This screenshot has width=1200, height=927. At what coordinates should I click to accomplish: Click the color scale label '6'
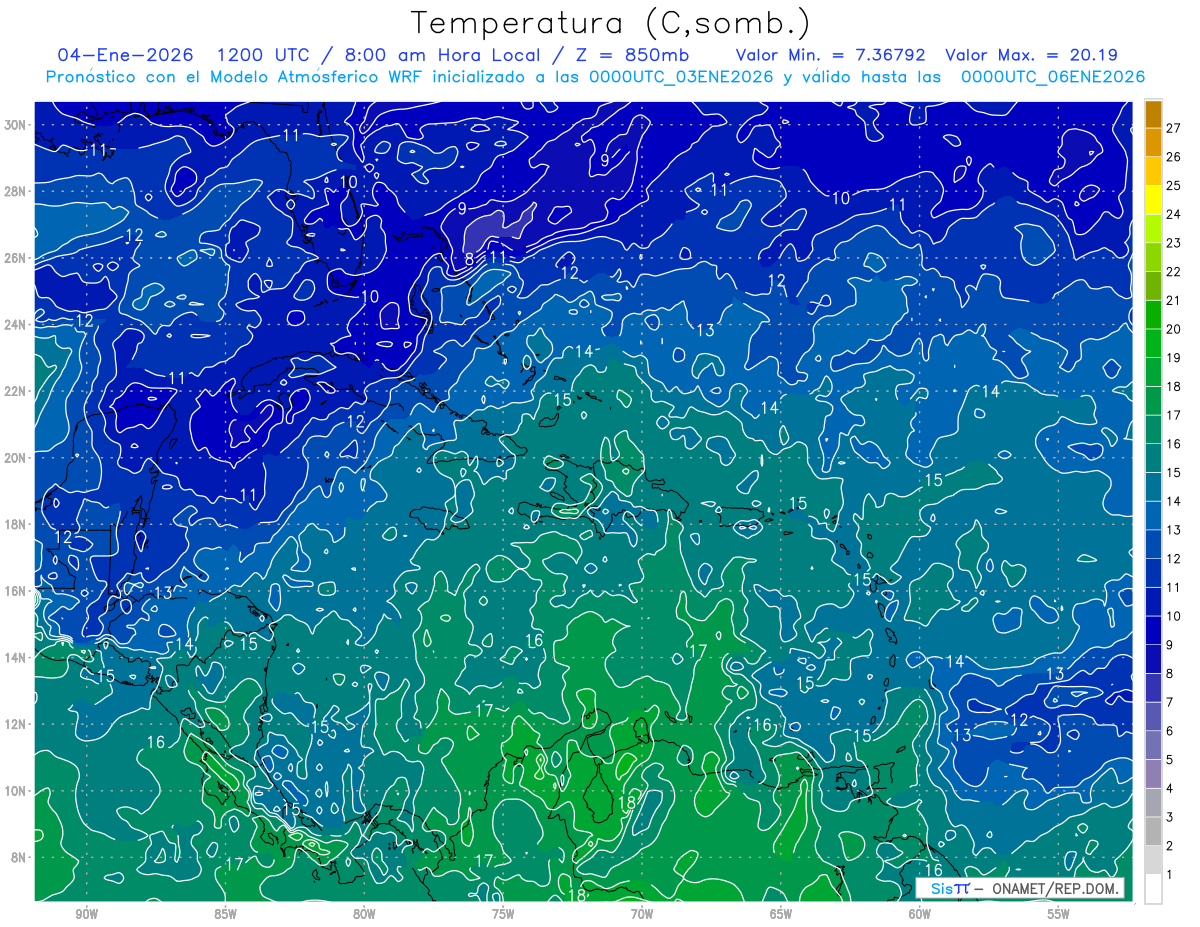(1169, 731)
